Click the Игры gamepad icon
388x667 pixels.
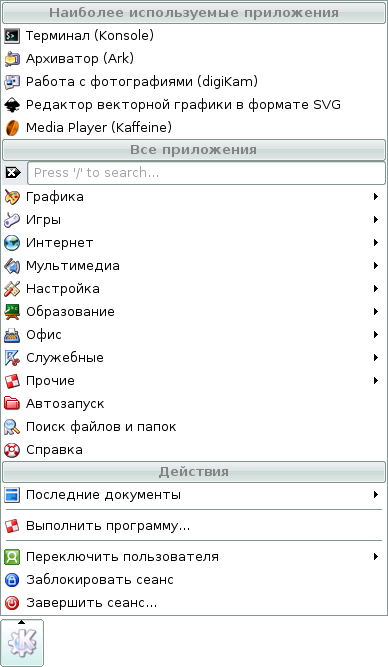point(12,220)
